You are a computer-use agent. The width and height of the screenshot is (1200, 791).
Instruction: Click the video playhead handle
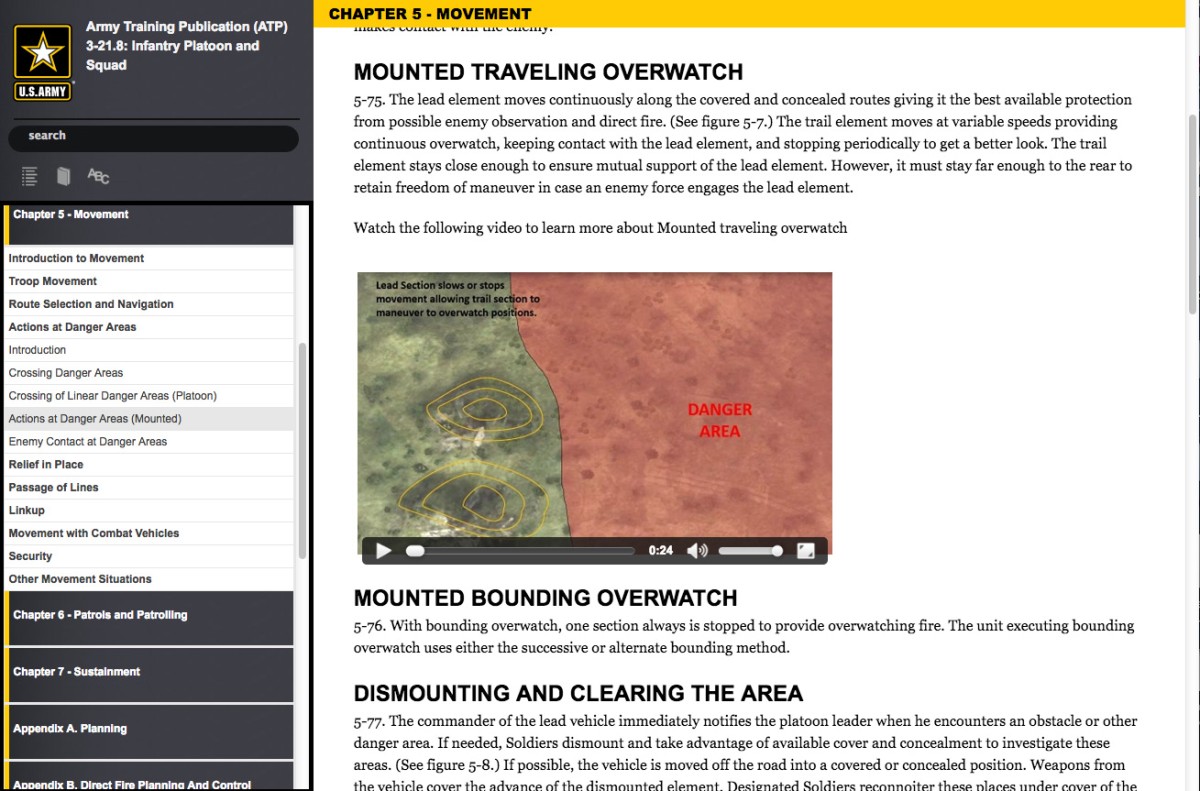[x=415, y=550]
